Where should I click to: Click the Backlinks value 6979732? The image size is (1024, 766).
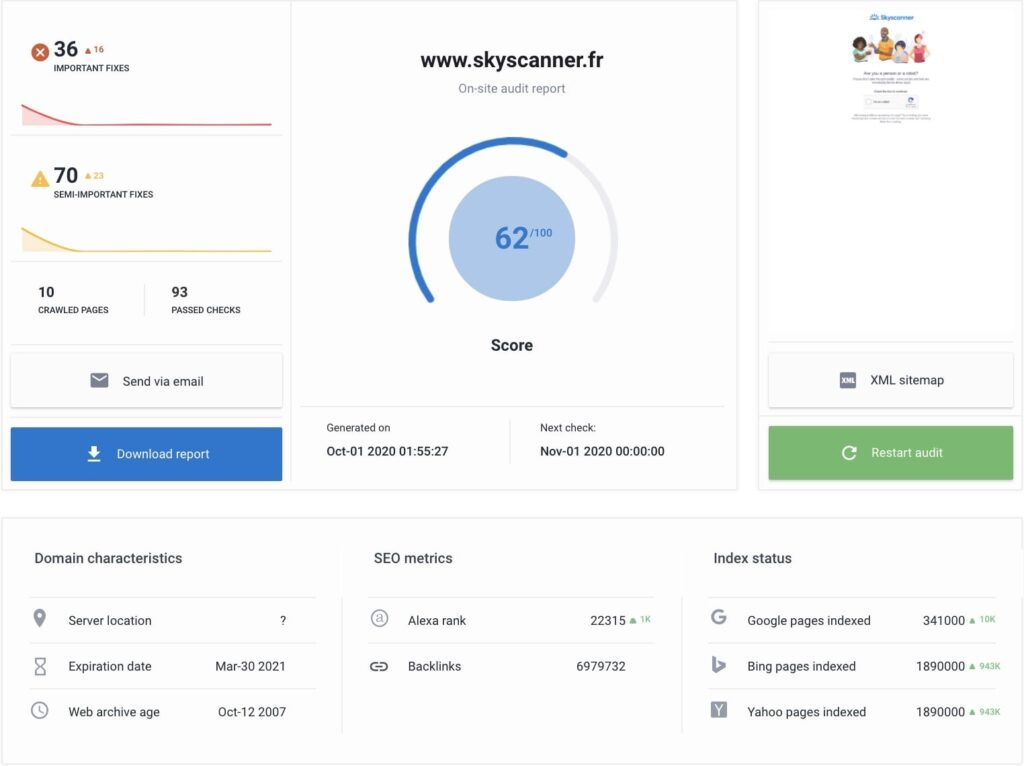pos(601,666)
